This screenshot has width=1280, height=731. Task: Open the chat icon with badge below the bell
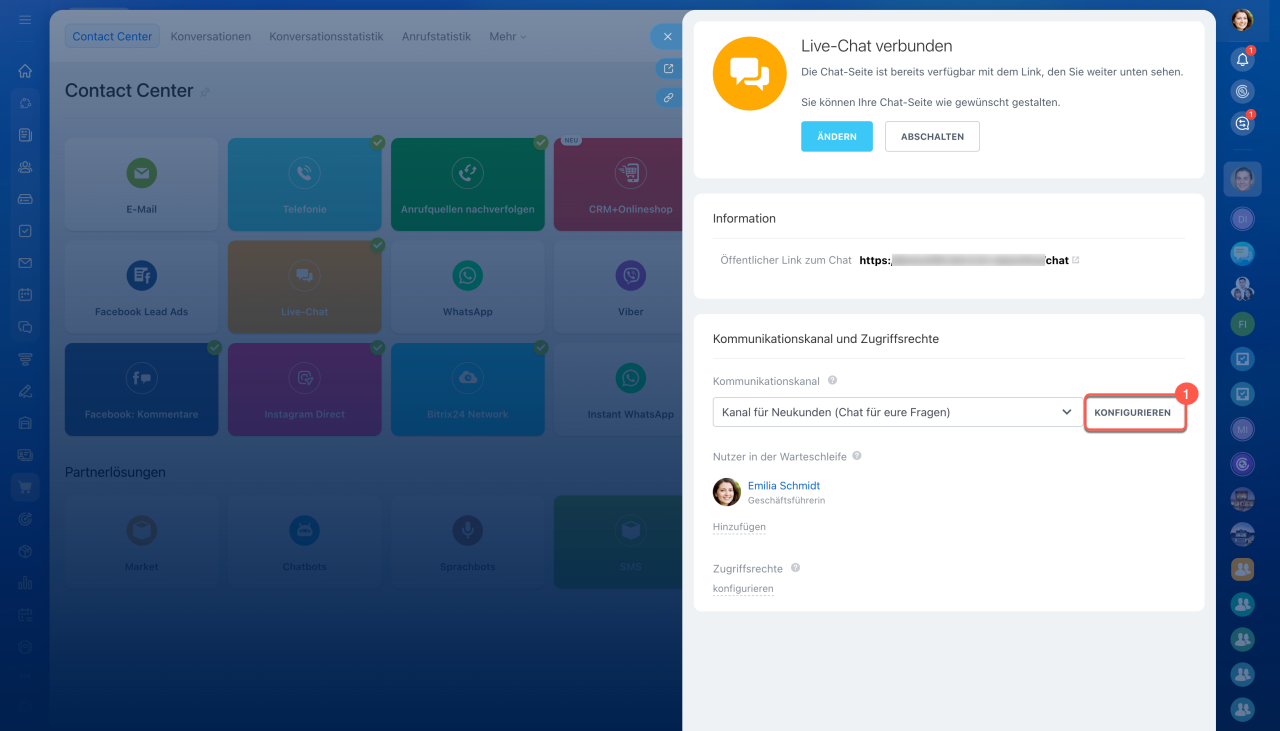click(1242, 124)
